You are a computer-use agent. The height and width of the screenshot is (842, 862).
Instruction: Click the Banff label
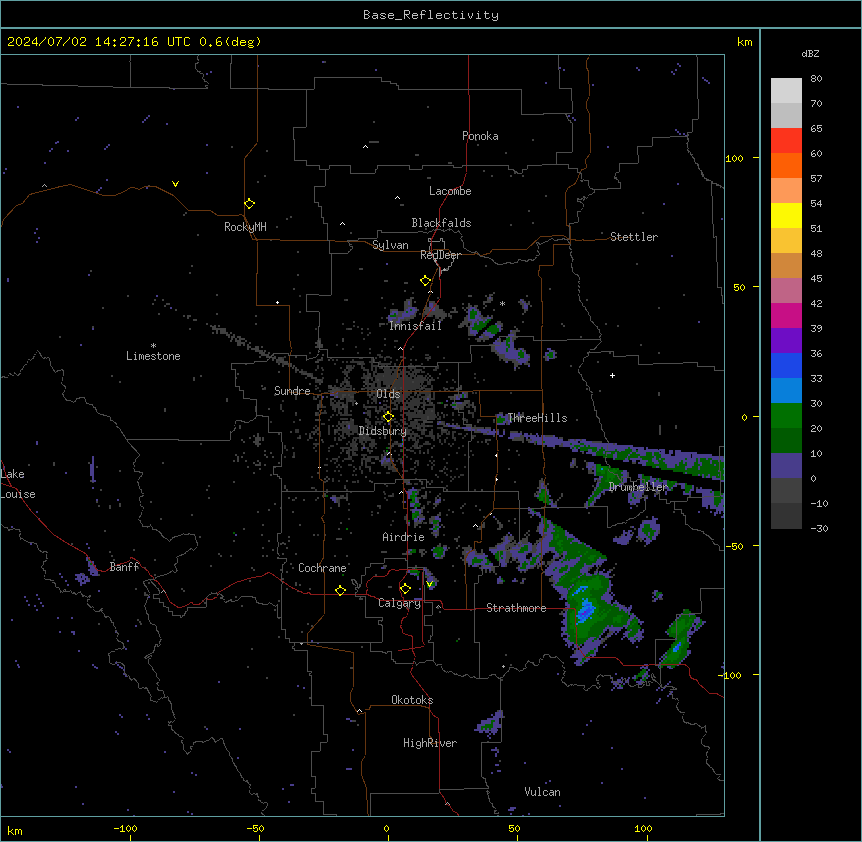pyautogui.click(x=124, y=567)
